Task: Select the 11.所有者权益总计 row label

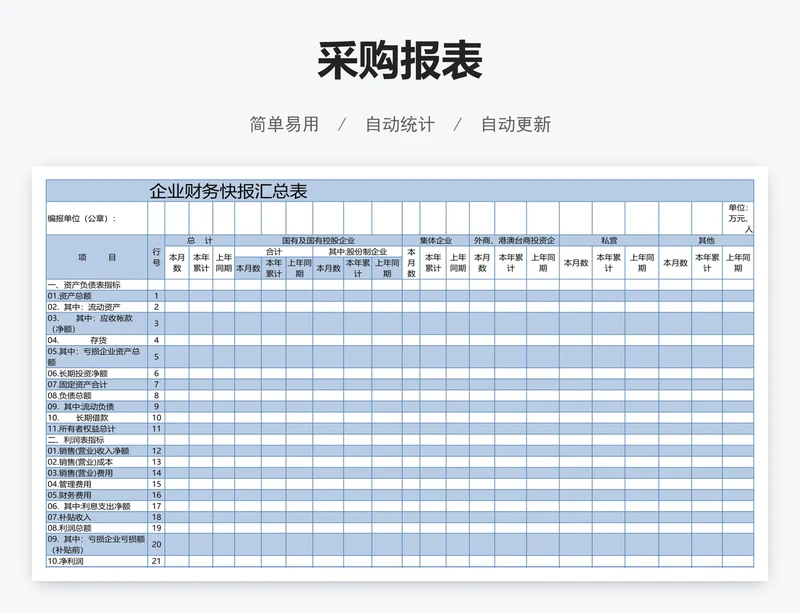Action: (x=97, y=429)
